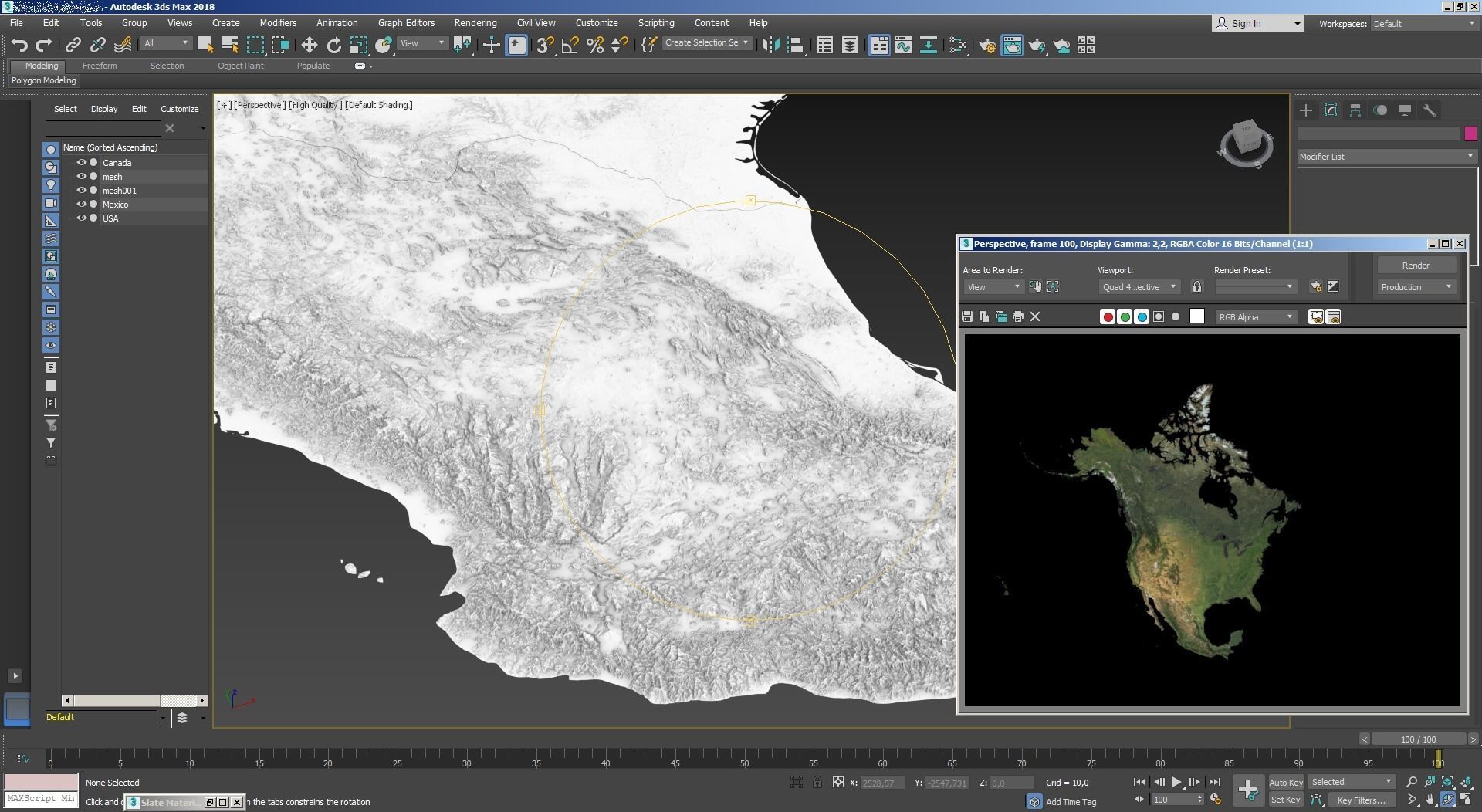This screenshot has height=812, width=1482.
Task: Toggle visibility eye for mesh
Action: [81, 177]
